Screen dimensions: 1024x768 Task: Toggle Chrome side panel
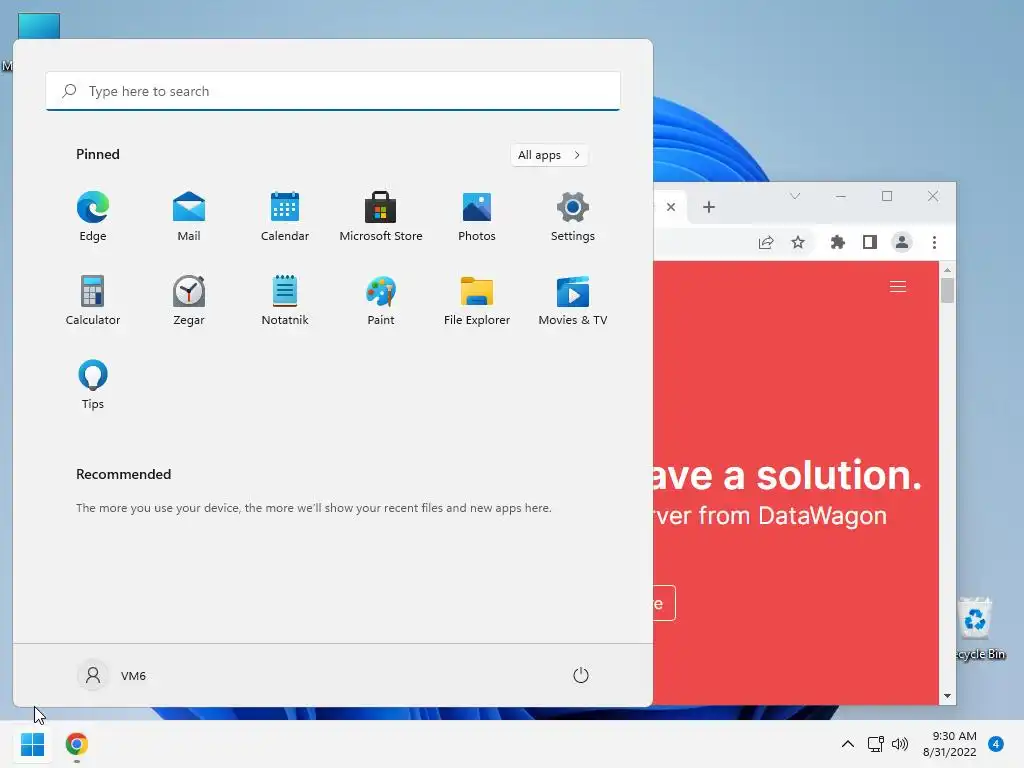869,242
